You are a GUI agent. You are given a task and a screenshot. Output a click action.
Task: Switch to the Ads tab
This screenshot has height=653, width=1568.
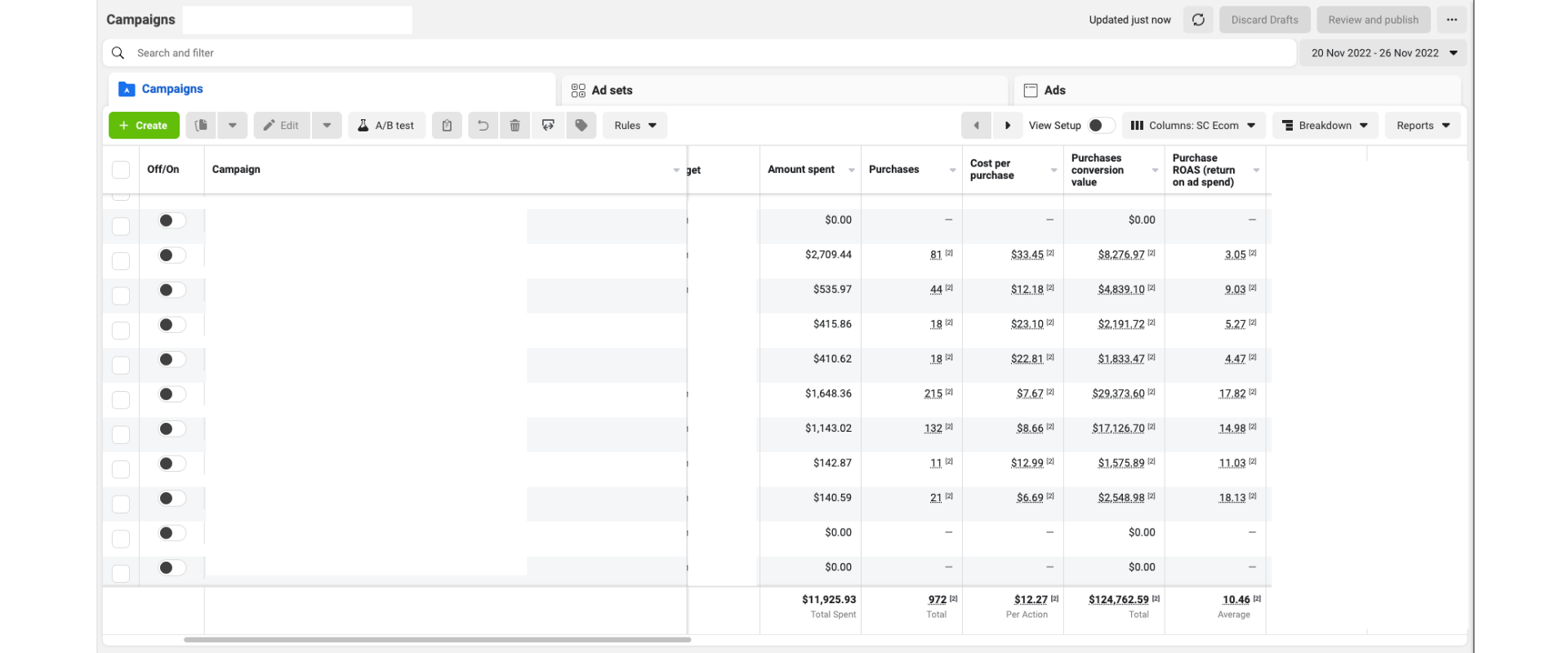point(1237,90)
